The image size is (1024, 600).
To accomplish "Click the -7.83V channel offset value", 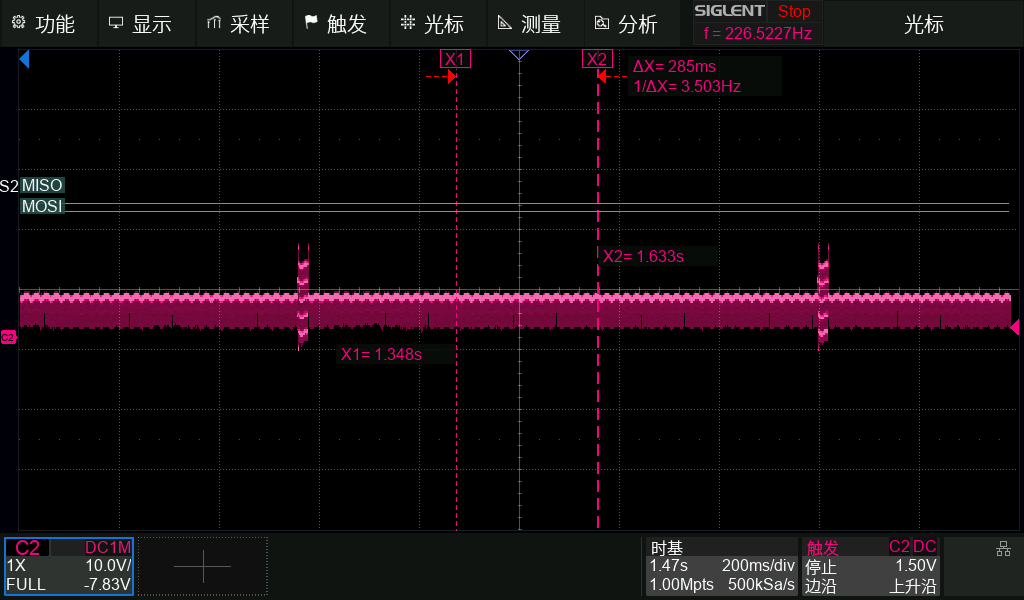I will 106,584.
